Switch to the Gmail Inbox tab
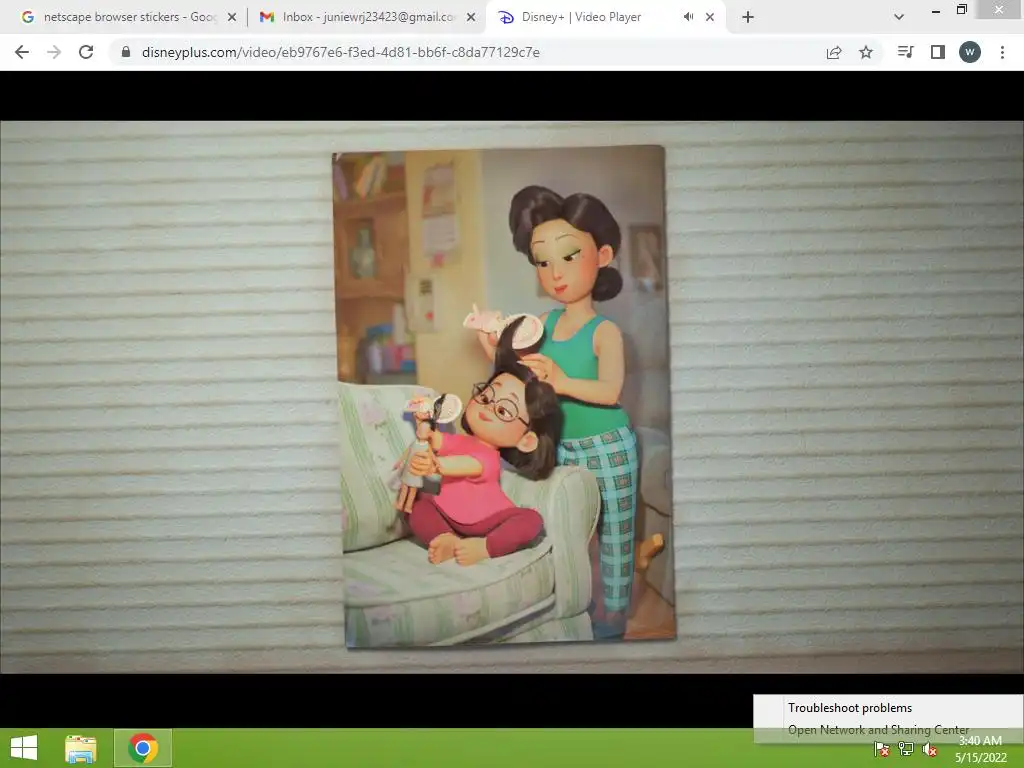Image resolution: width=1024 pixels, height=768 pixels. (x=367, y=17)
